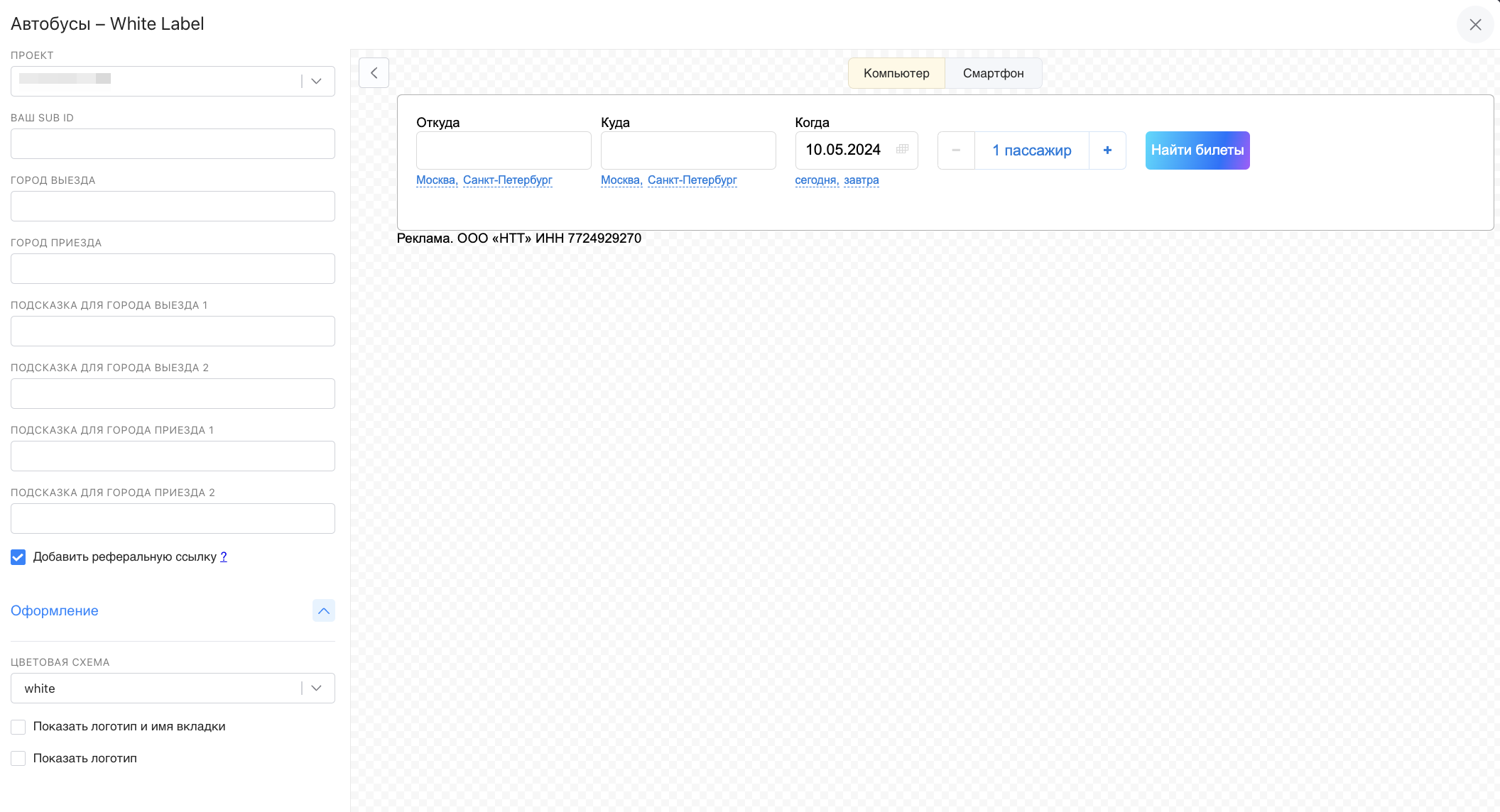Pick the завтра date shortcut
Screen dimensions: 1500x812
(x=862, y=180)
